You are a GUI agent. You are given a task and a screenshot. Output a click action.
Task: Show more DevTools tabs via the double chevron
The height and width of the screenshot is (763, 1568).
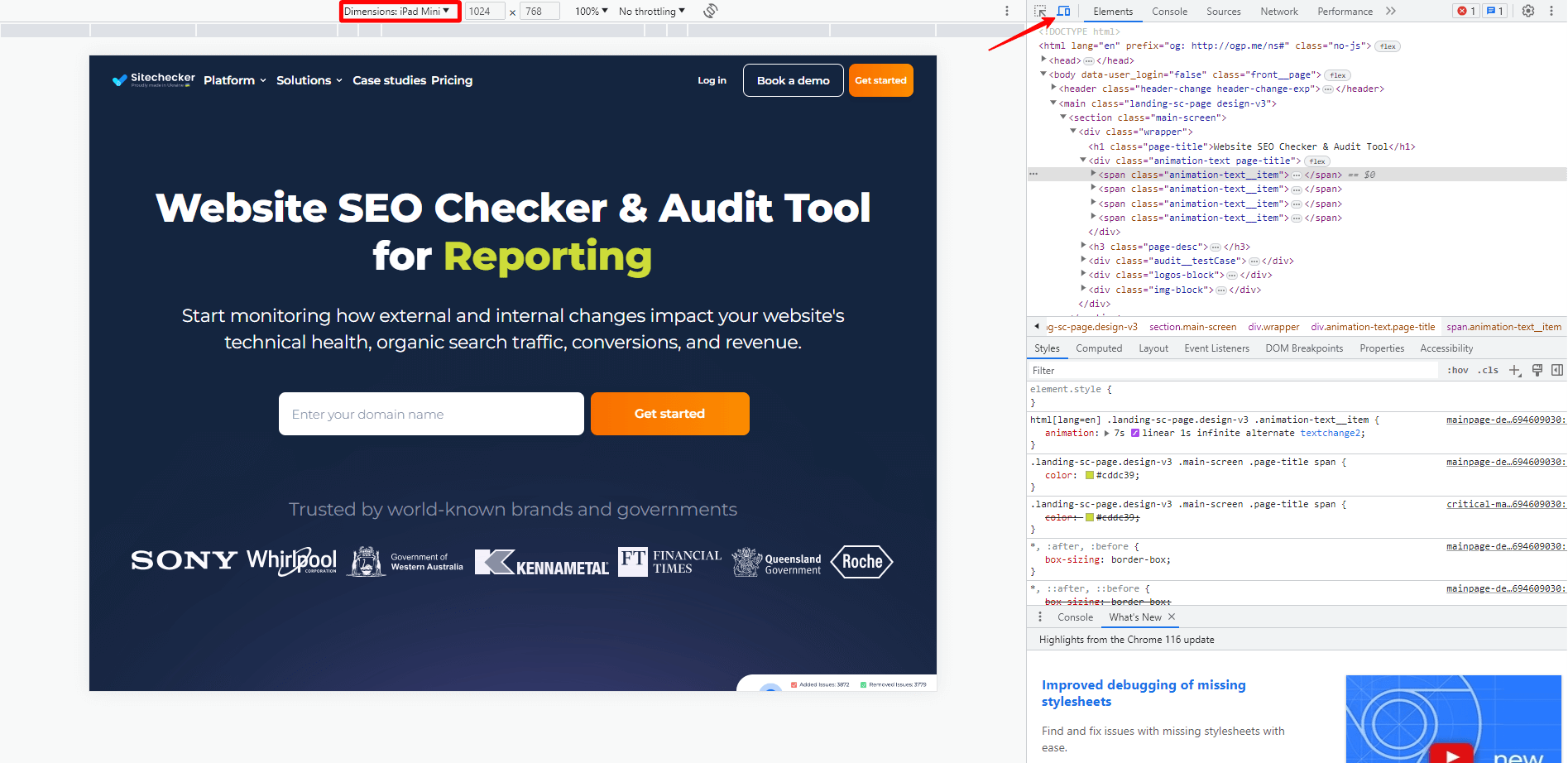pos(1391,11)
